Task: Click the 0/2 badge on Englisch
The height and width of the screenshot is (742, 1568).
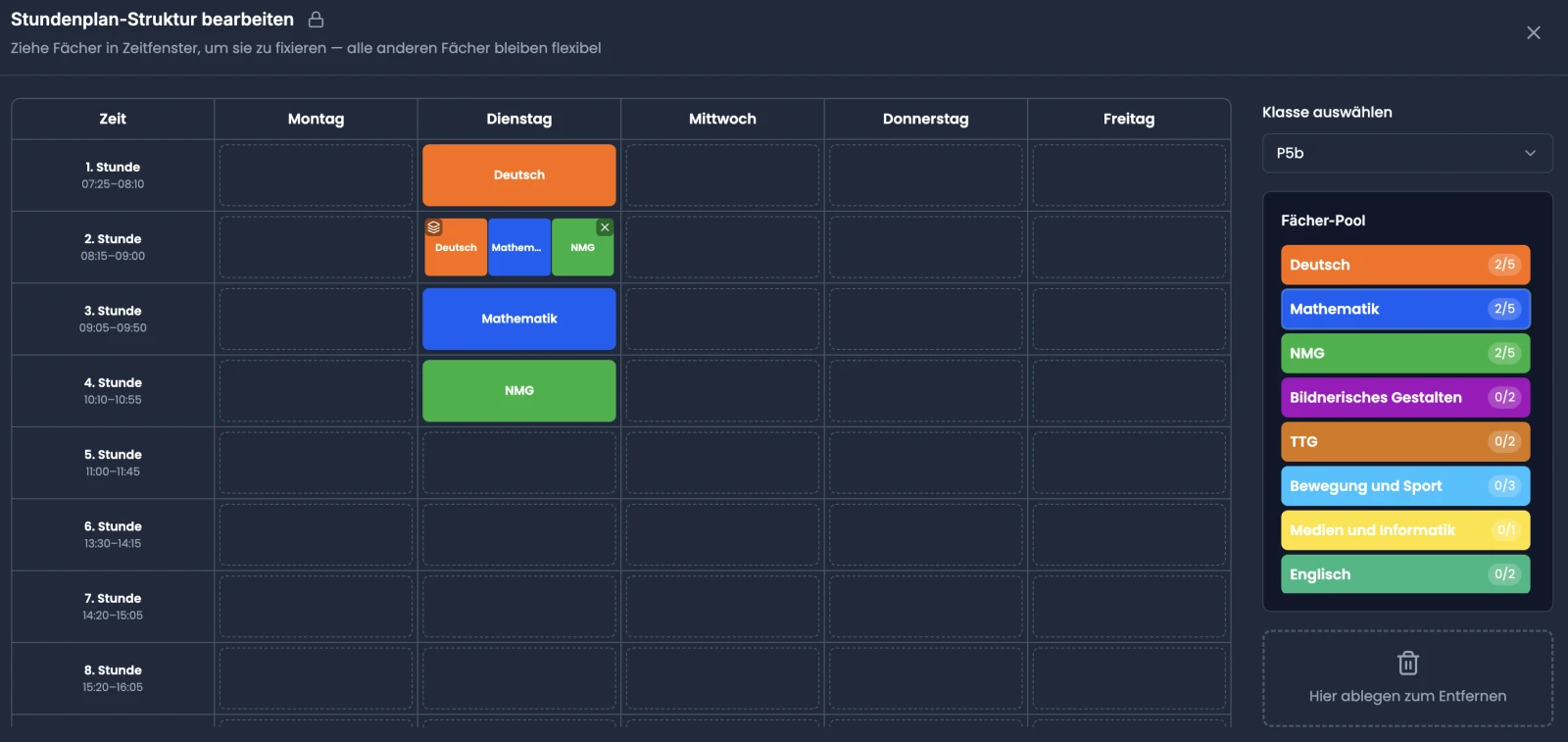Action: (1504, 574)
